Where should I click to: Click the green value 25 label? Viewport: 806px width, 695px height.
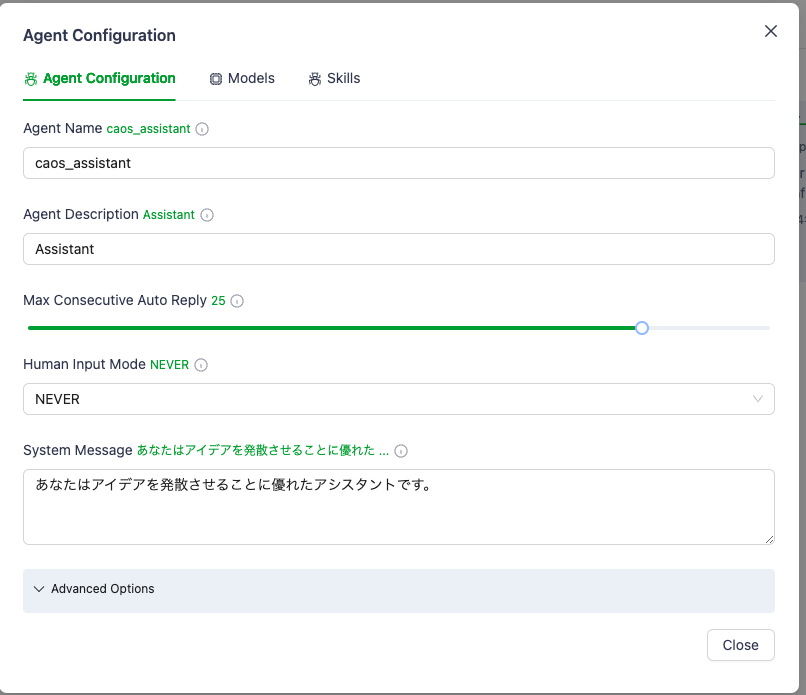click(218, 301)
